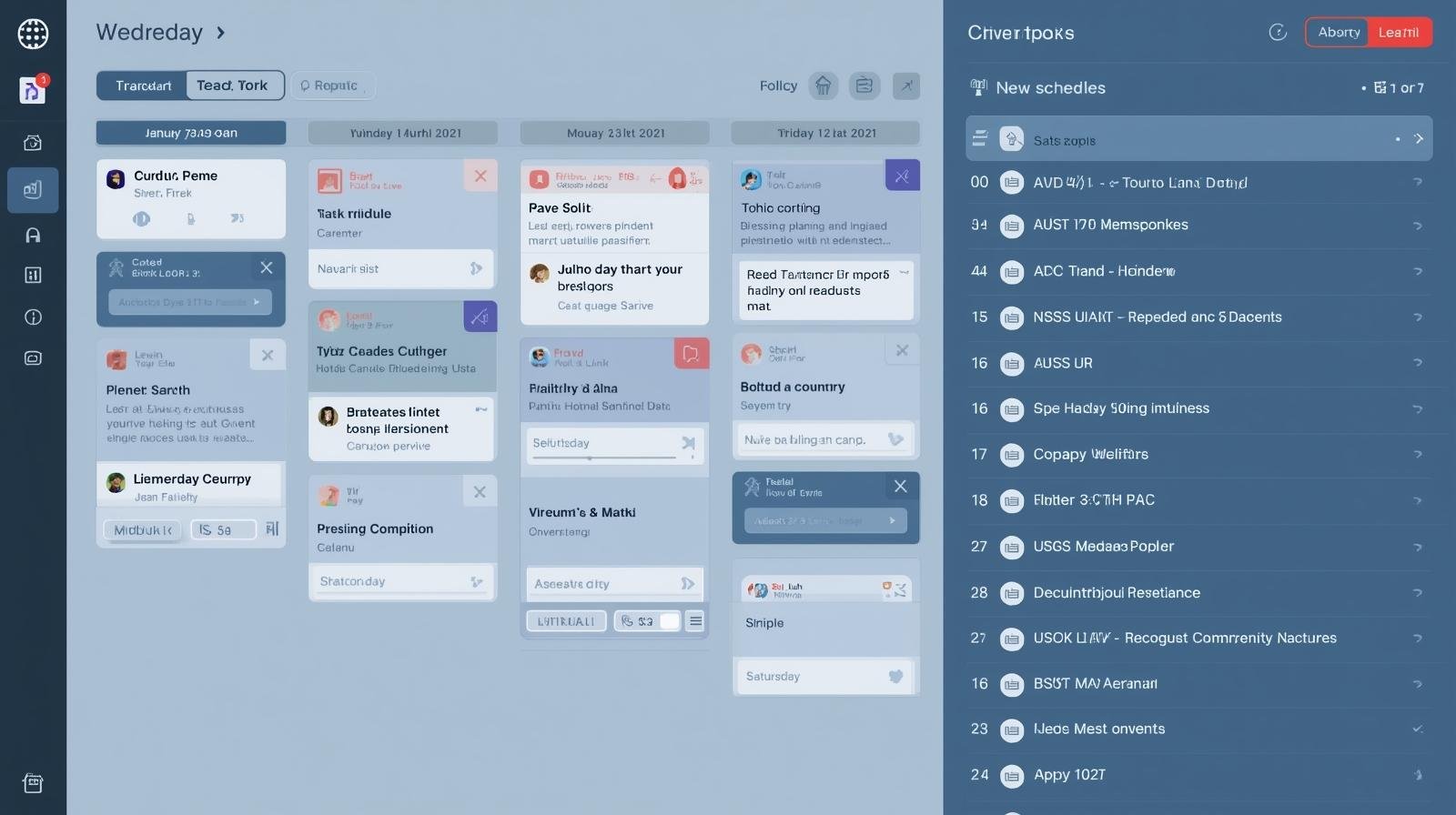Screen dimensions: 1456x815
Task: Click the Follcy link
Action: click(778, 86)
